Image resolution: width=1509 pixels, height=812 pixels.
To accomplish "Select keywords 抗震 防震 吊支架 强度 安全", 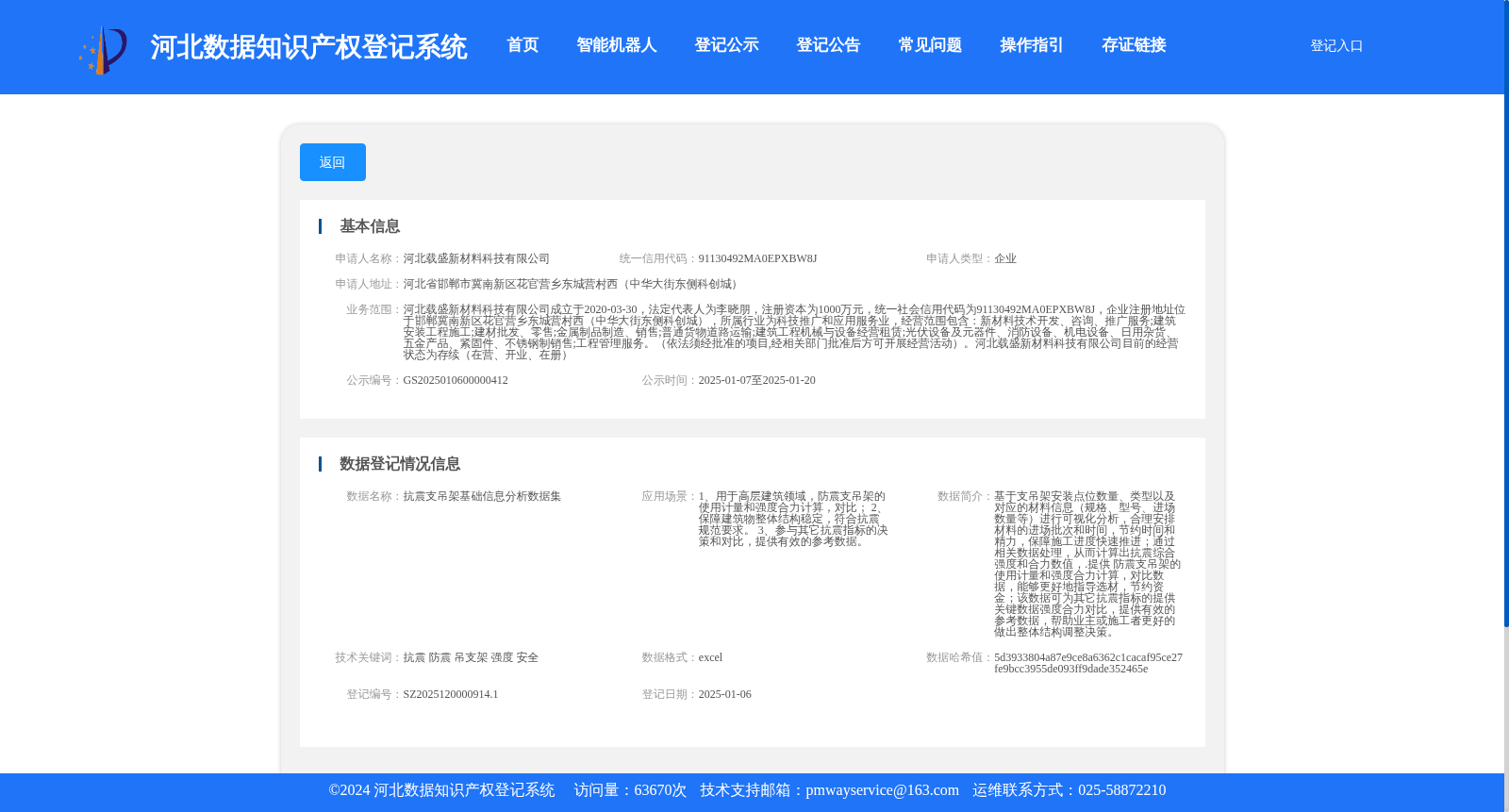I will coord(471,657).
